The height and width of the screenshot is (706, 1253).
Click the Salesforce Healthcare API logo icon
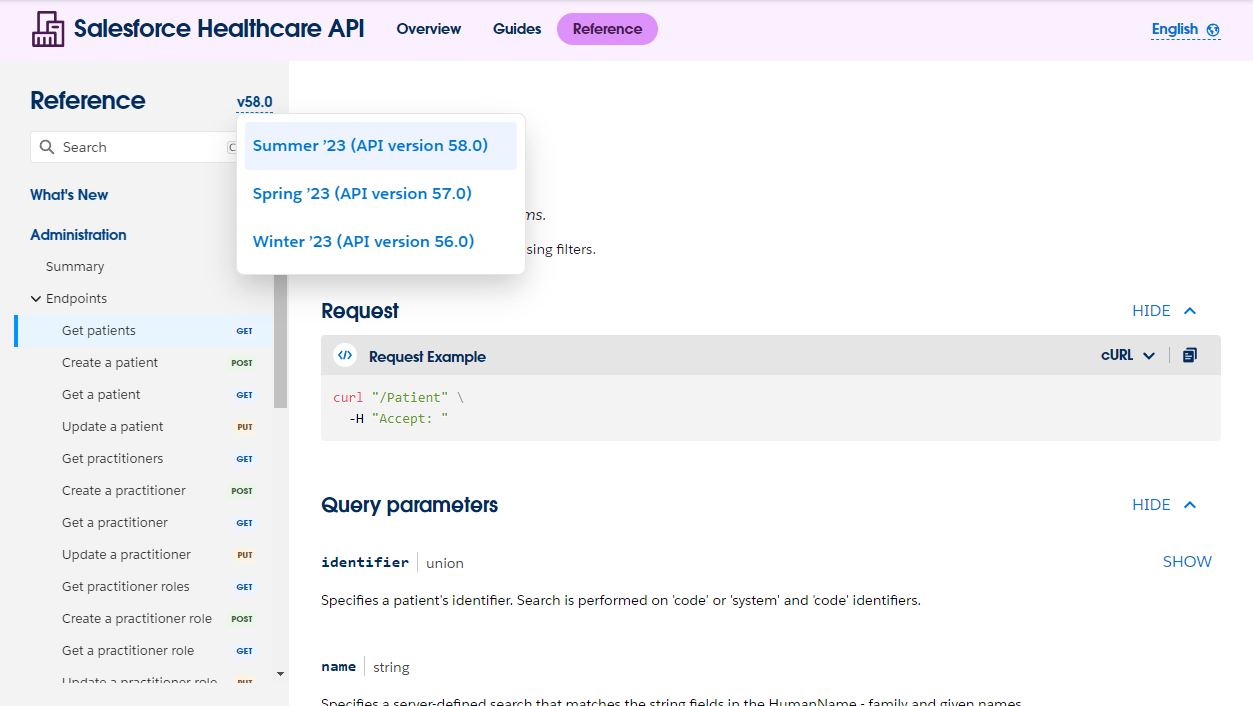tap(48, 29)
